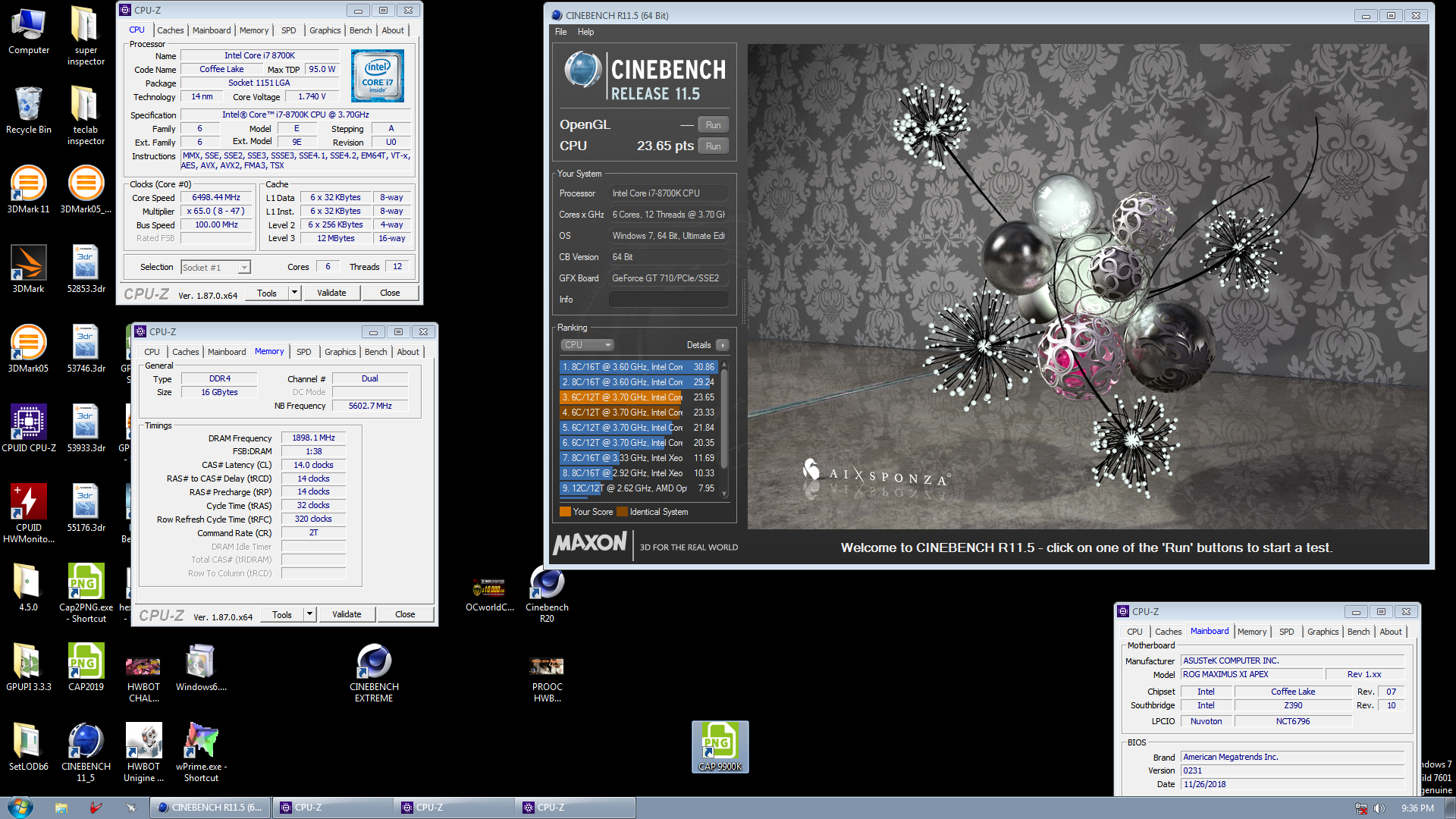The height and width of the screenshot is (819, 1456).
Task: Open the Windows6... installer icon
Action: (201, 668)
